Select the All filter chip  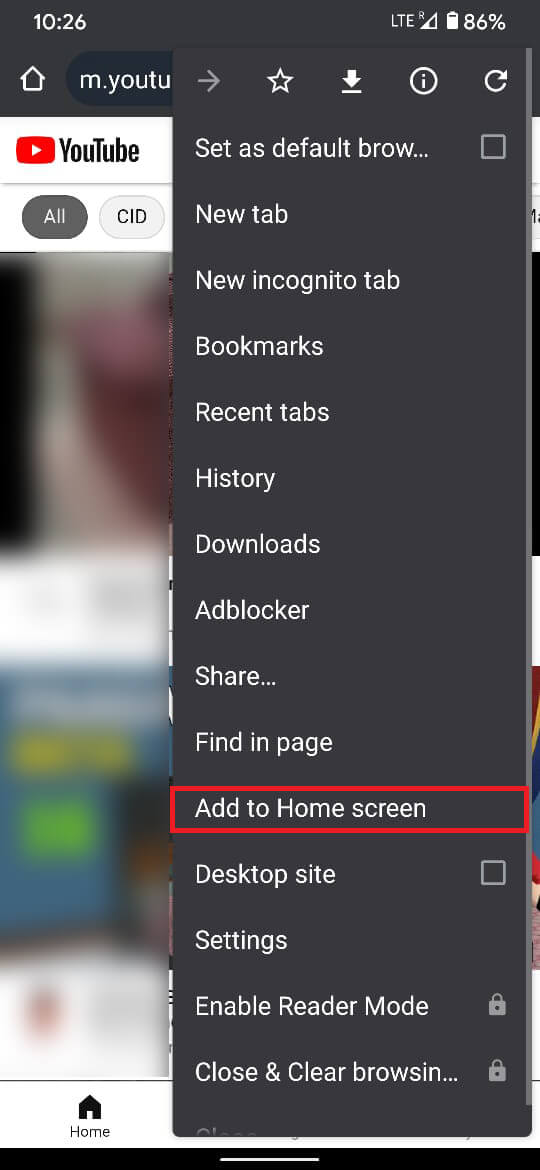click(54, 217)
